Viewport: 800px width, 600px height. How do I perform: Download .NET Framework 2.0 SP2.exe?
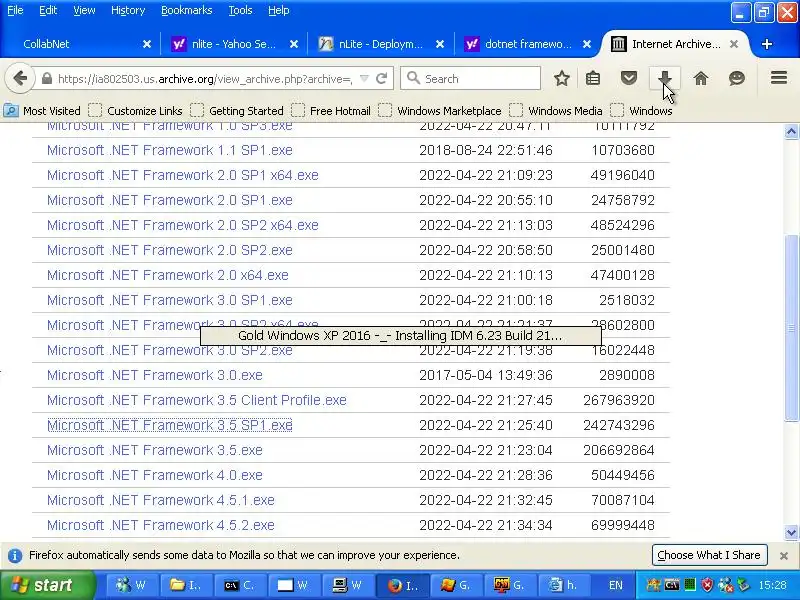click(169, 250)
